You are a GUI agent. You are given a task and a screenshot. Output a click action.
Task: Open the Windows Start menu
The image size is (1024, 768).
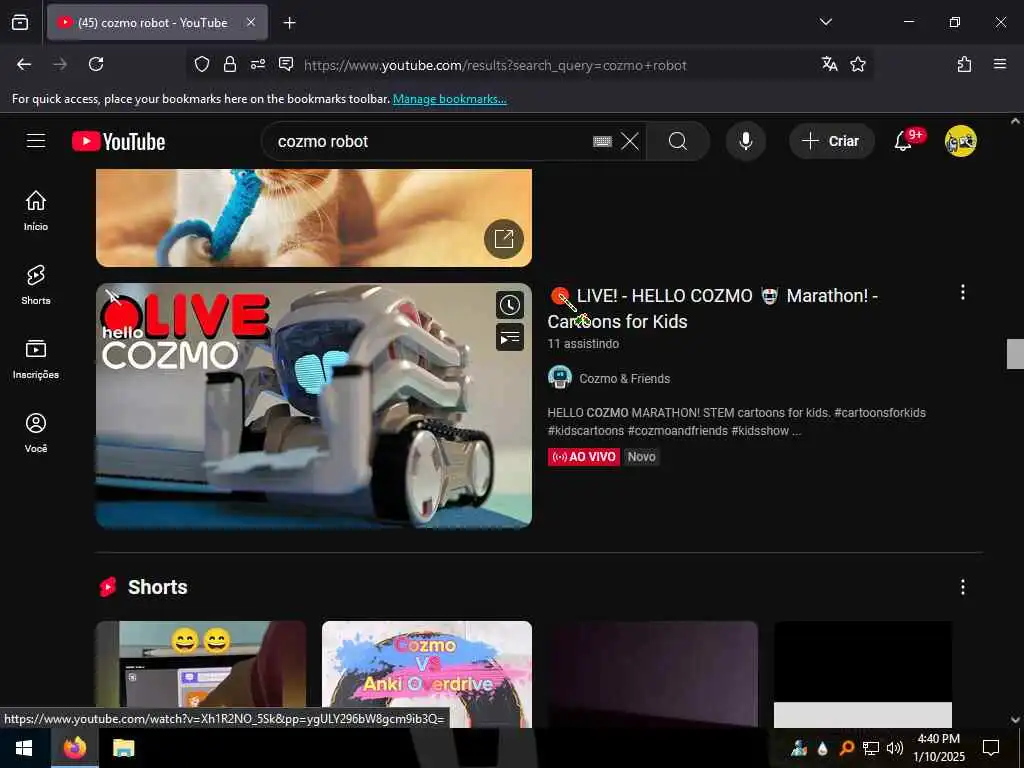pos(25,748)
